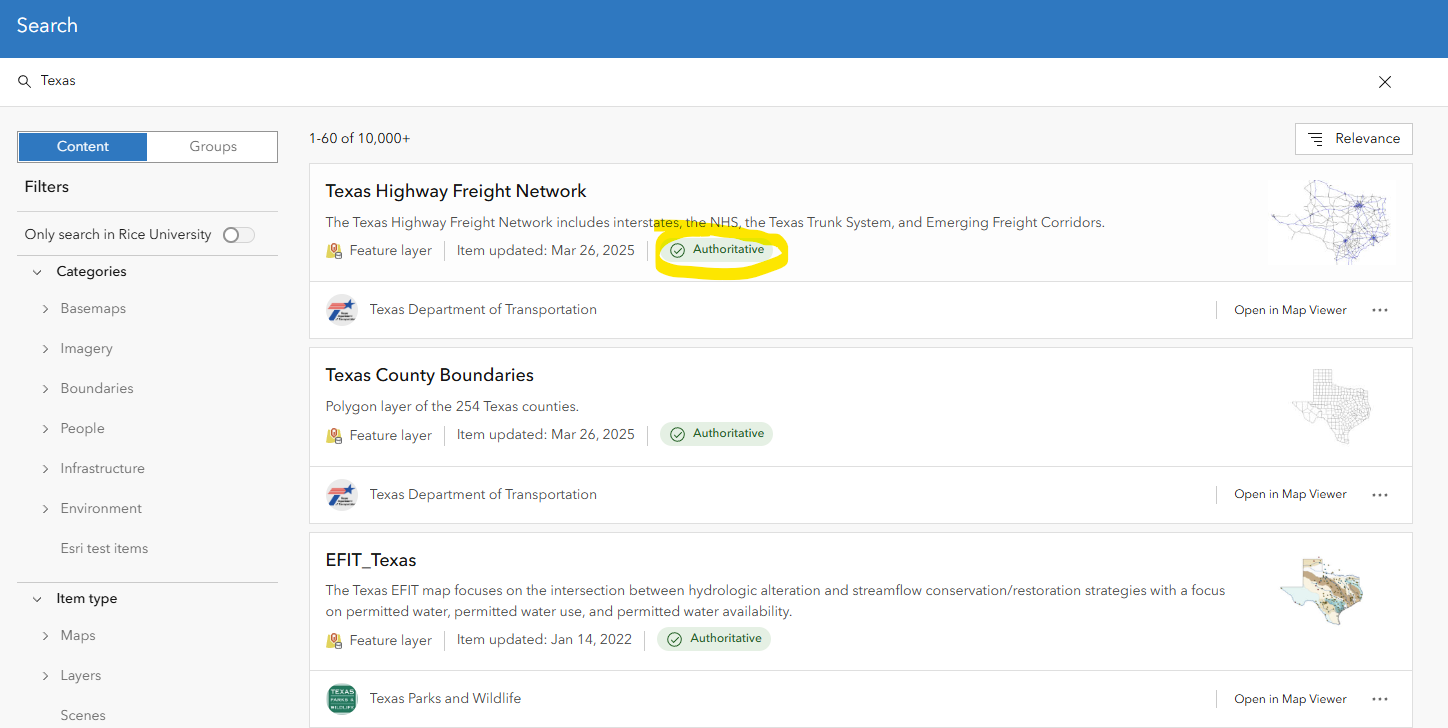Expand the Maps item type
Screen dimensions: 1448x728
[x=45, y=636]
